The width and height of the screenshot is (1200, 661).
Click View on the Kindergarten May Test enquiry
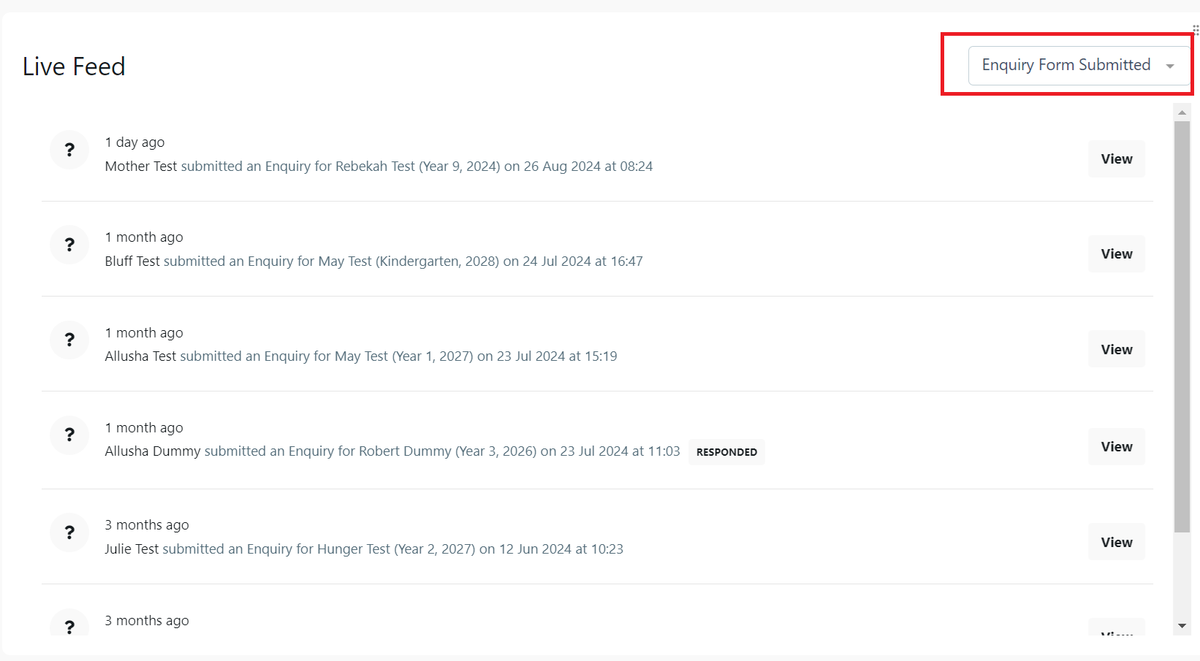[x=1116, y=253]
